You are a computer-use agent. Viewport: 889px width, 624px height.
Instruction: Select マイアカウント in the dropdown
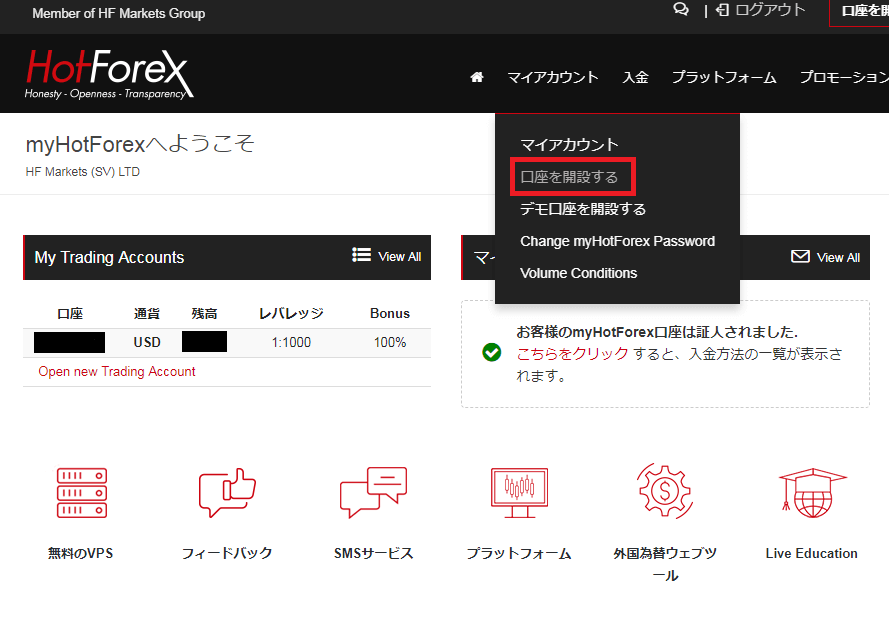coord(569,145)
